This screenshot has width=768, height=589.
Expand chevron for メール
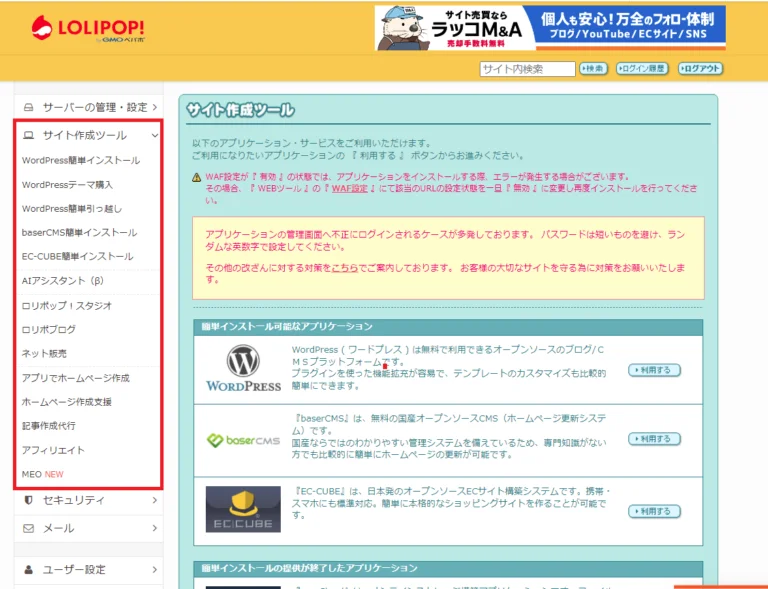coord(154,528)
